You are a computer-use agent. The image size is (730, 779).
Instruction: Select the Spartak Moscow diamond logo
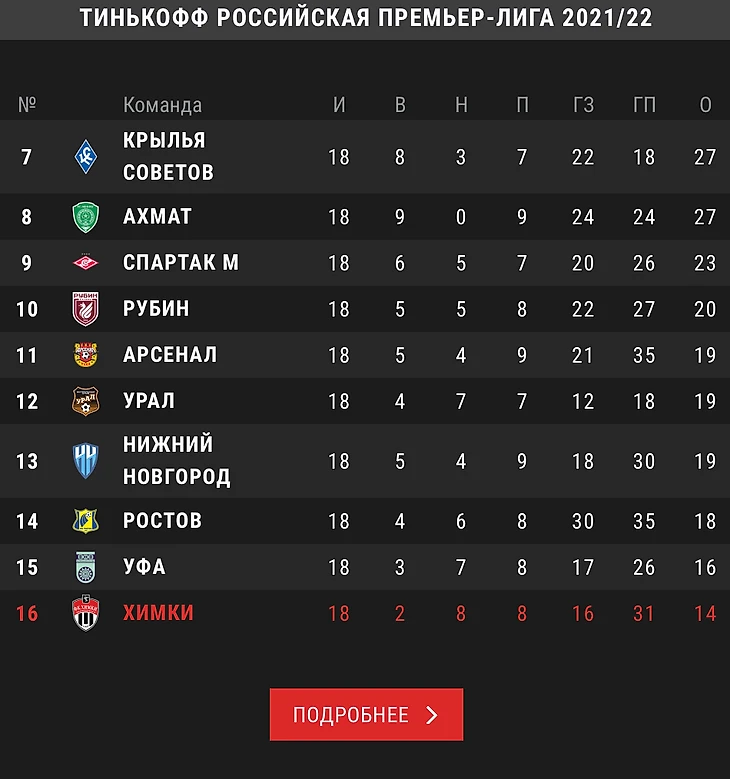pyautogui.click(x=85, y=262)
